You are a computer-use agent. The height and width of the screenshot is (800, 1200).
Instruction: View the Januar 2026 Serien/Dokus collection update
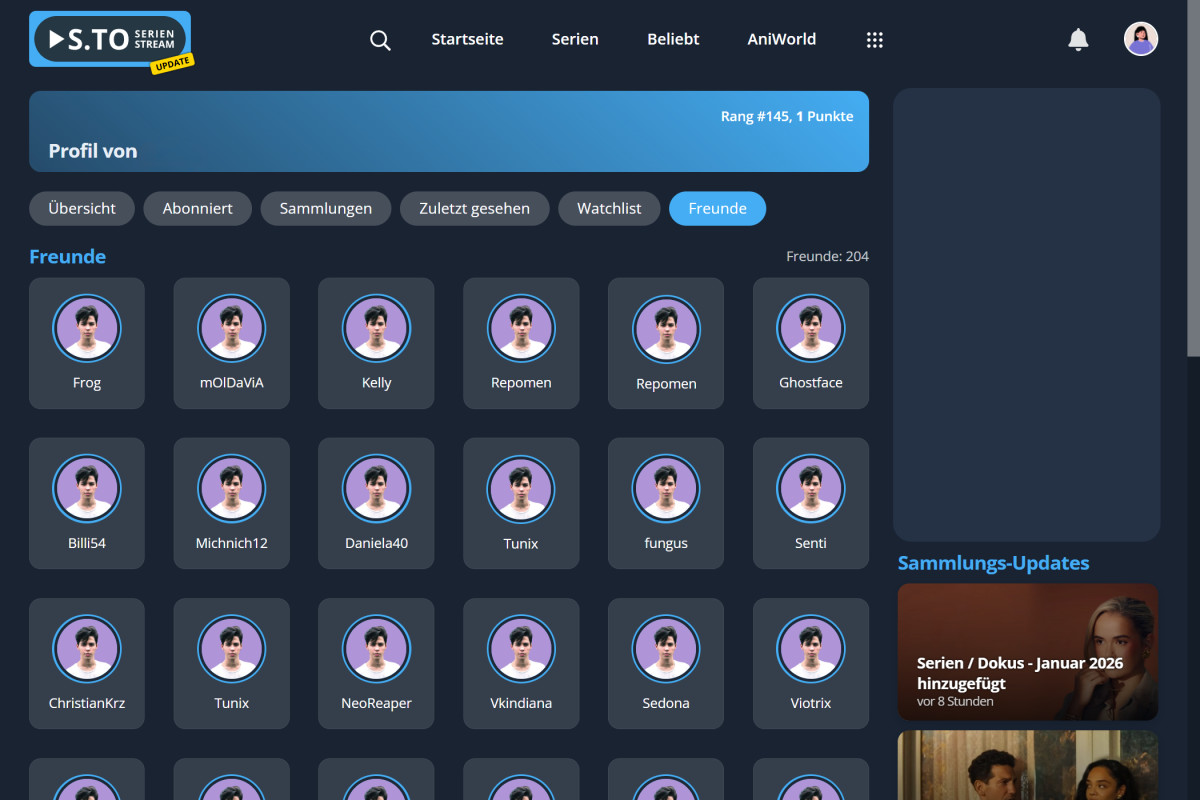point(1027,652)
